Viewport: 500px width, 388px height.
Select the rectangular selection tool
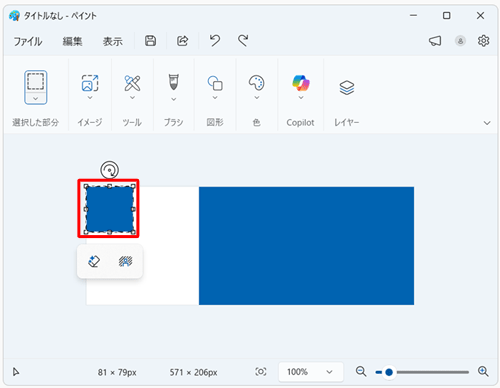(x=35, y=82)
